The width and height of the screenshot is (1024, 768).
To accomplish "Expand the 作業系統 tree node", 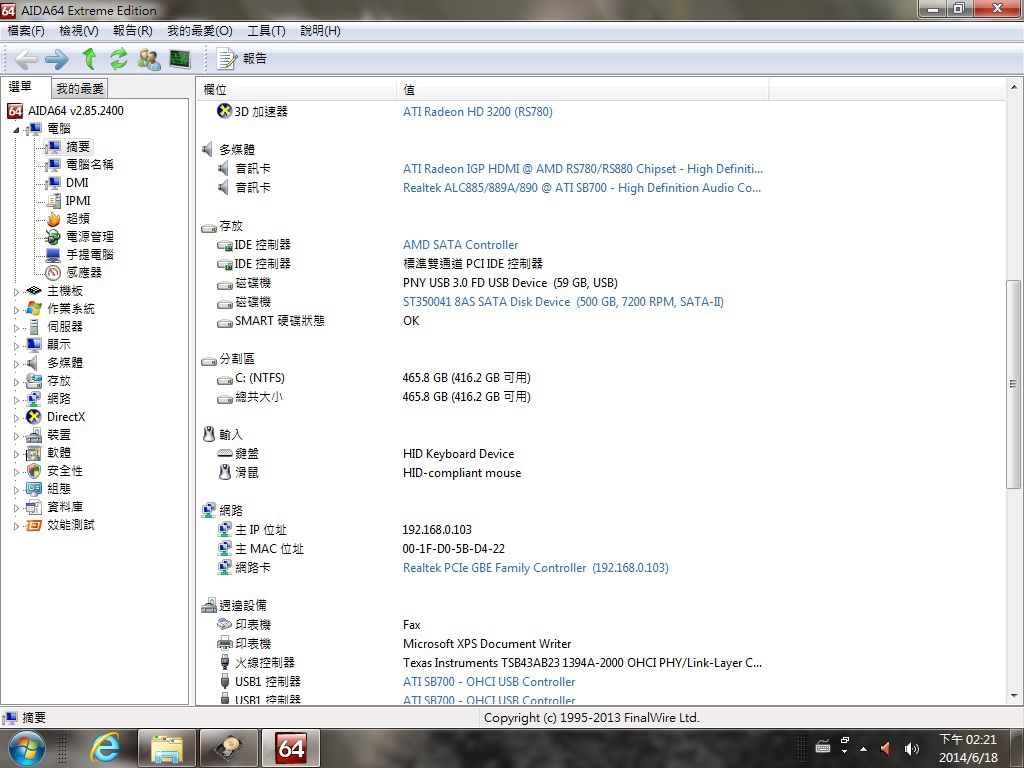I will tap(16, 309).
